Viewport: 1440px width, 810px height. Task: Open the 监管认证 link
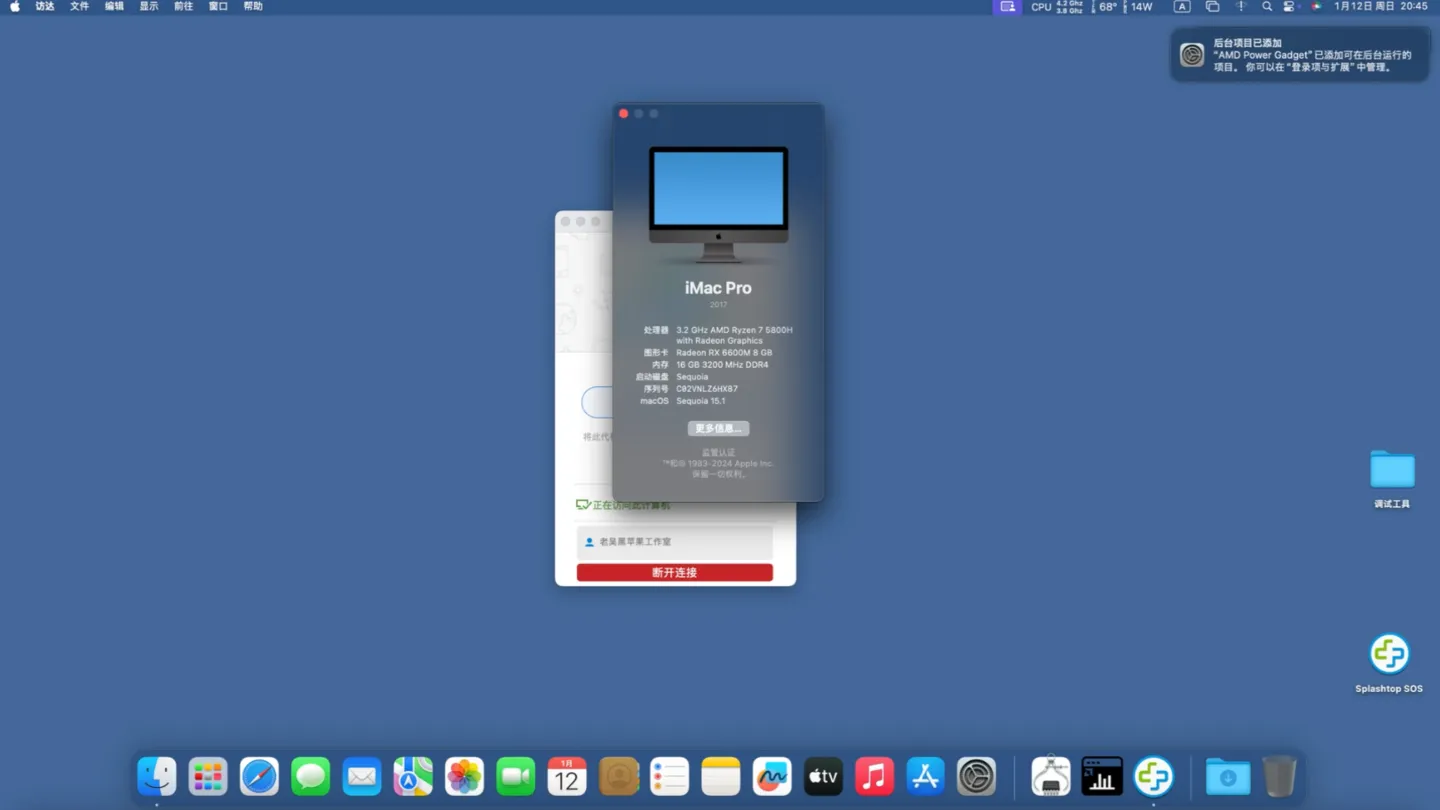[718, 453]
